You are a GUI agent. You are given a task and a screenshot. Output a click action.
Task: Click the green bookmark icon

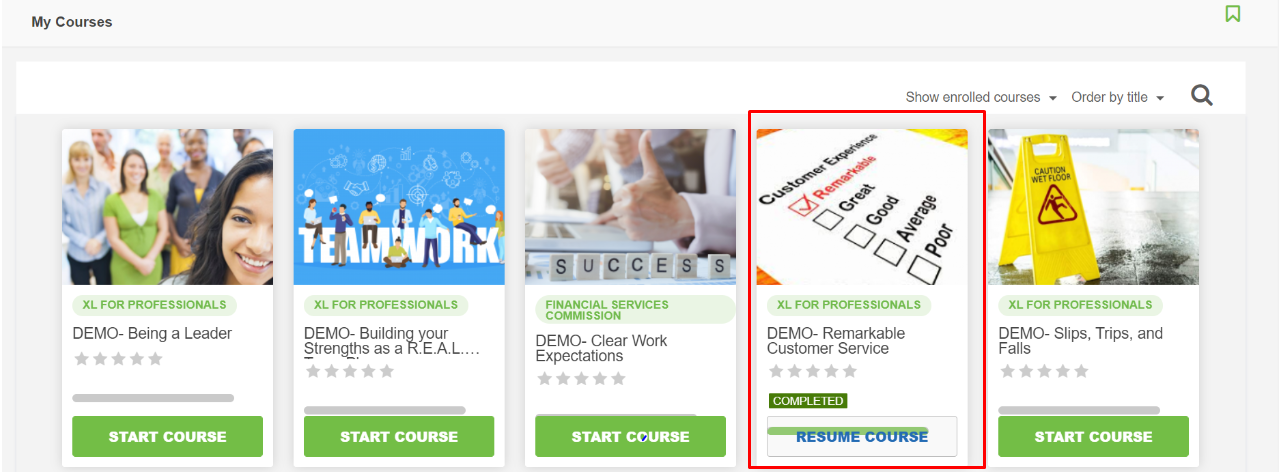pyautogui.click(x=1233, y=14)
